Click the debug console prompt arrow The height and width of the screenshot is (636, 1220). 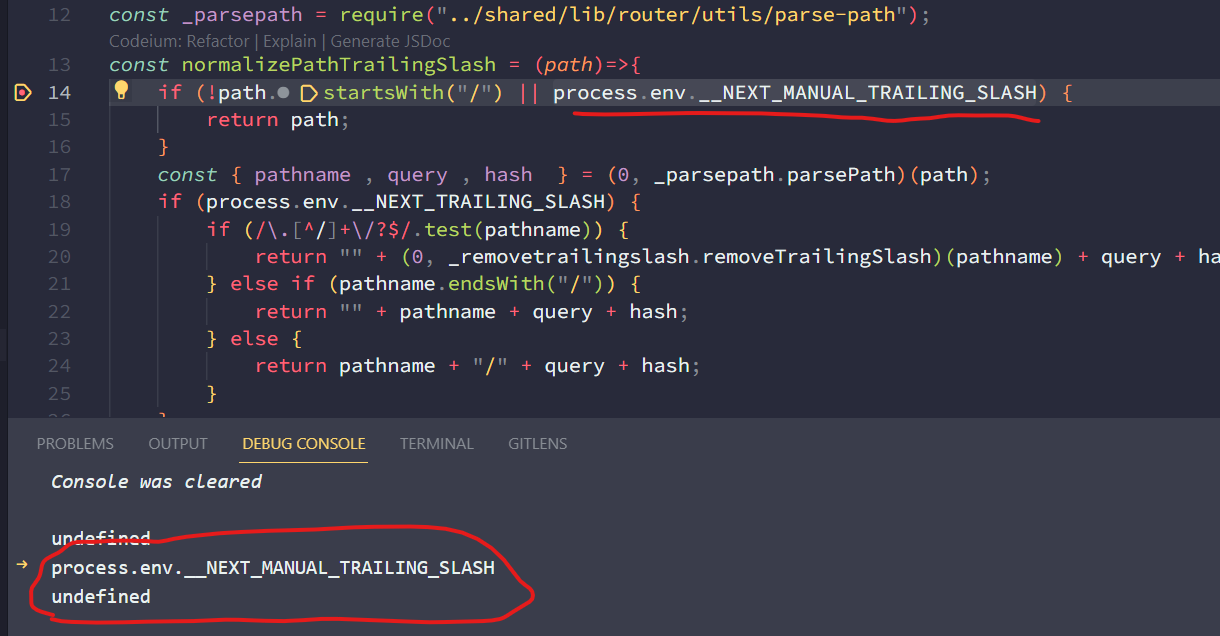22,565
